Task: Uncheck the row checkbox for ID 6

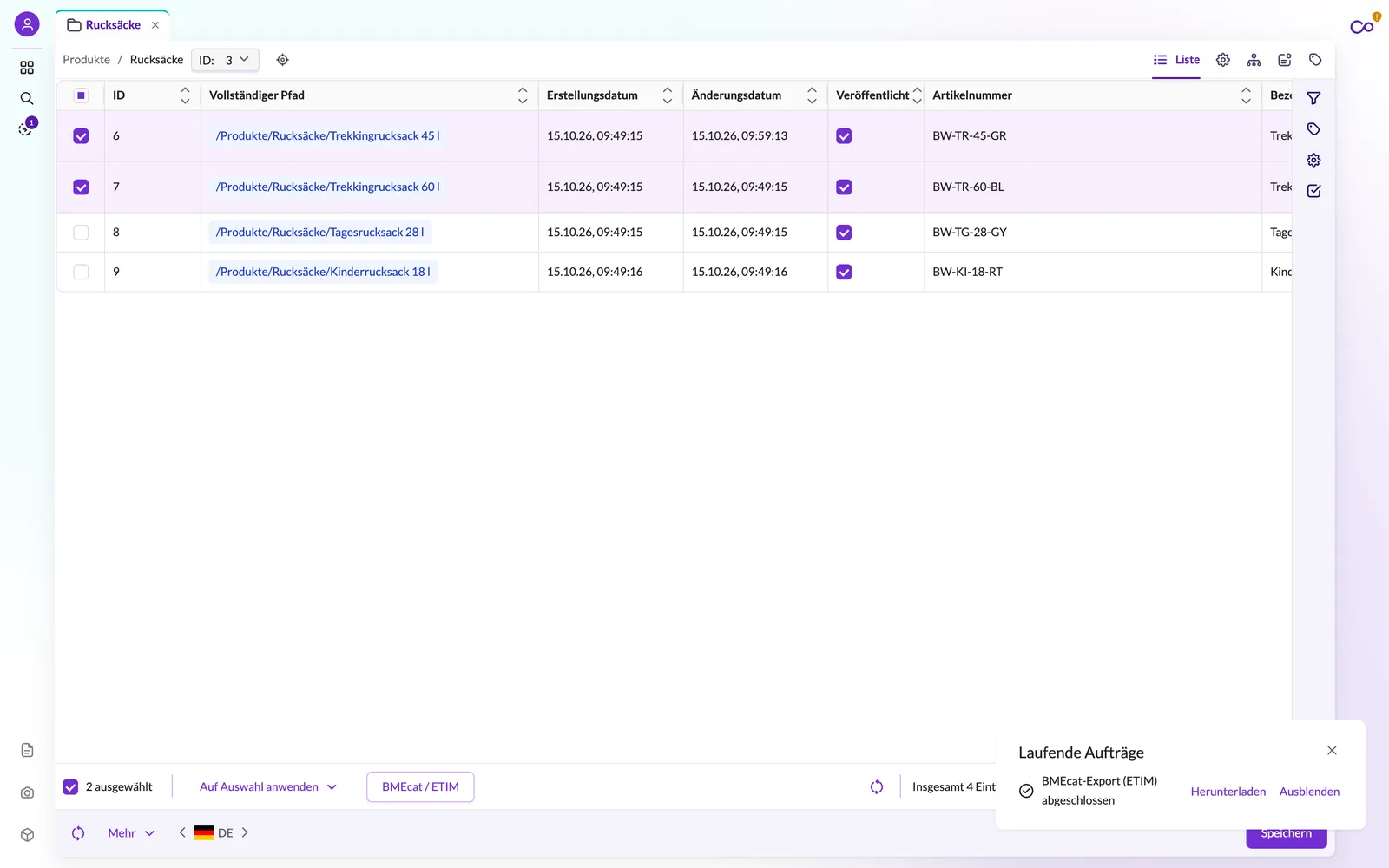Action: coord(81,136)
